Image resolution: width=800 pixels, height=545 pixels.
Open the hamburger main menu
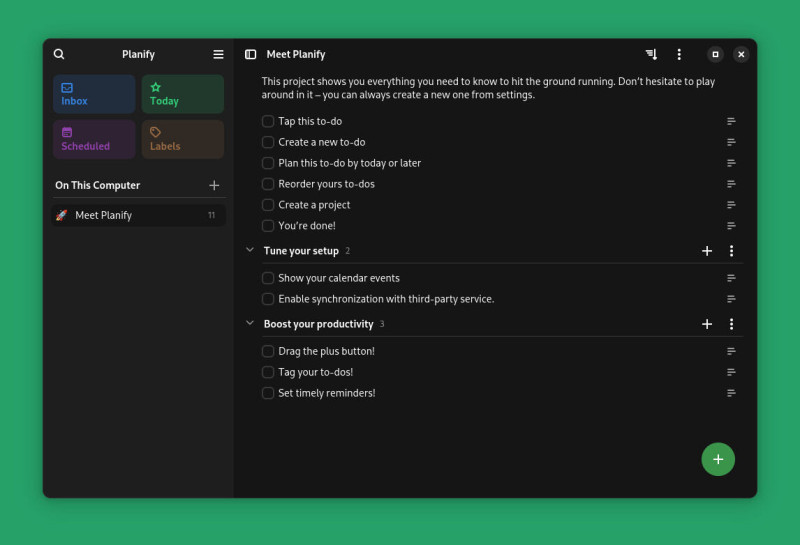pos(218,54)
